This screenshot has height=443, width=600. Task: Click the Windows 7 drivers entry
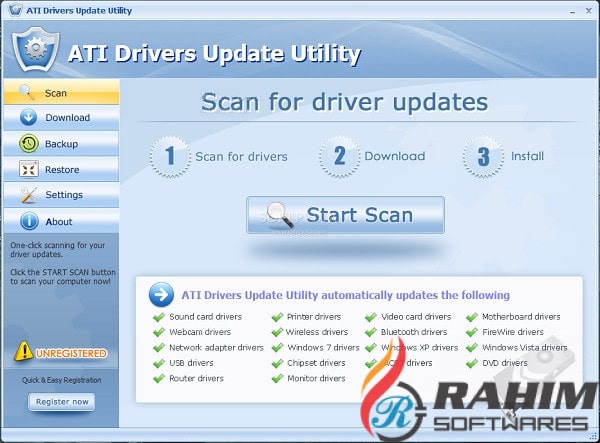(323, 347)
